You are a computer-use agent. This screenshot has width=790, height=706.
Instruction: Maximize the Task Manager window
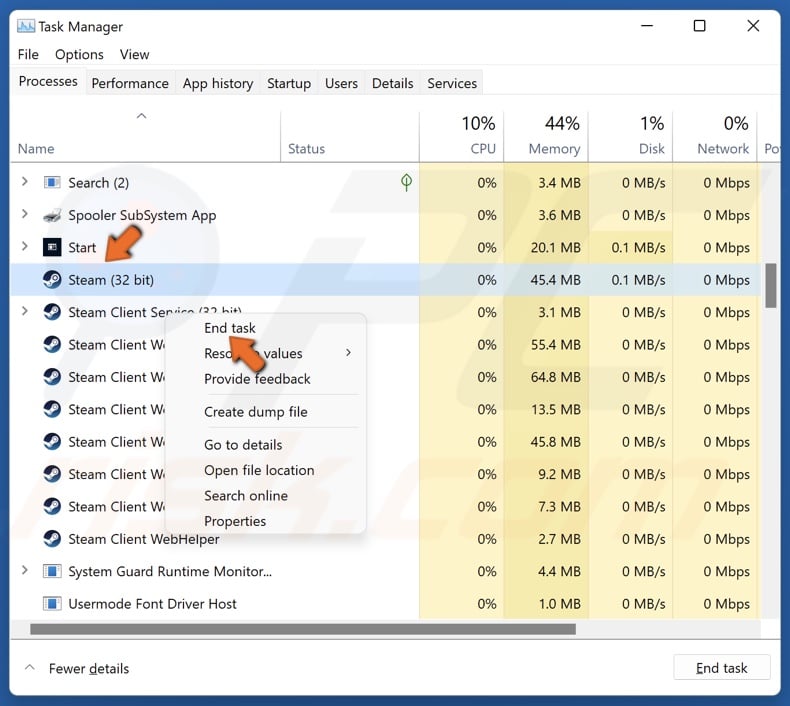point(699,26)
